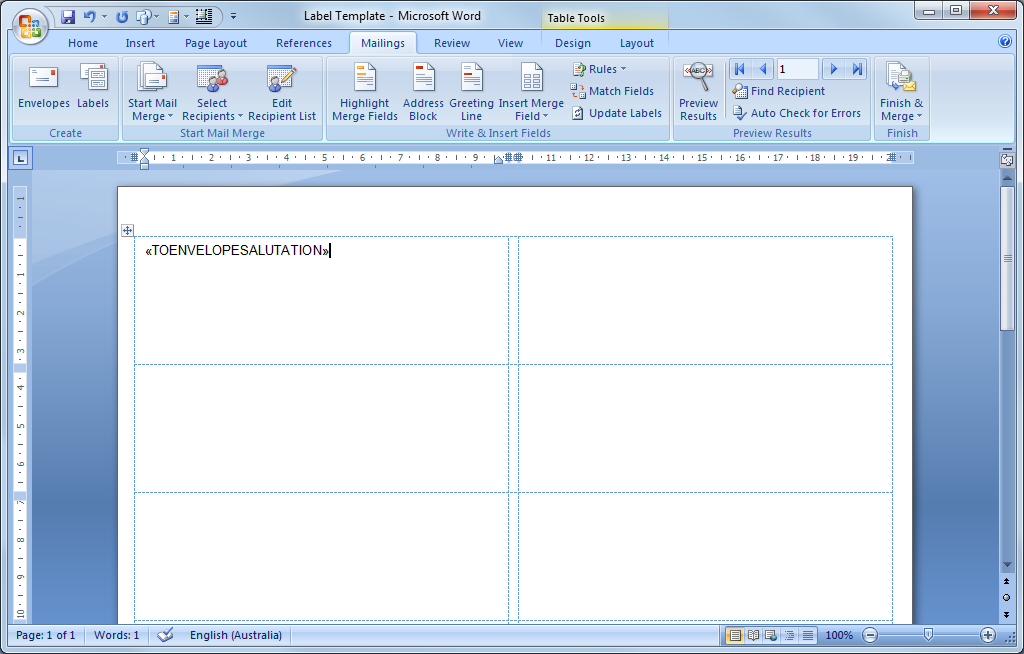This screenshot has height=654, width=1024.
Task: Click vertical scrollbar up arrow
Action: click(x=1007, y=177)
